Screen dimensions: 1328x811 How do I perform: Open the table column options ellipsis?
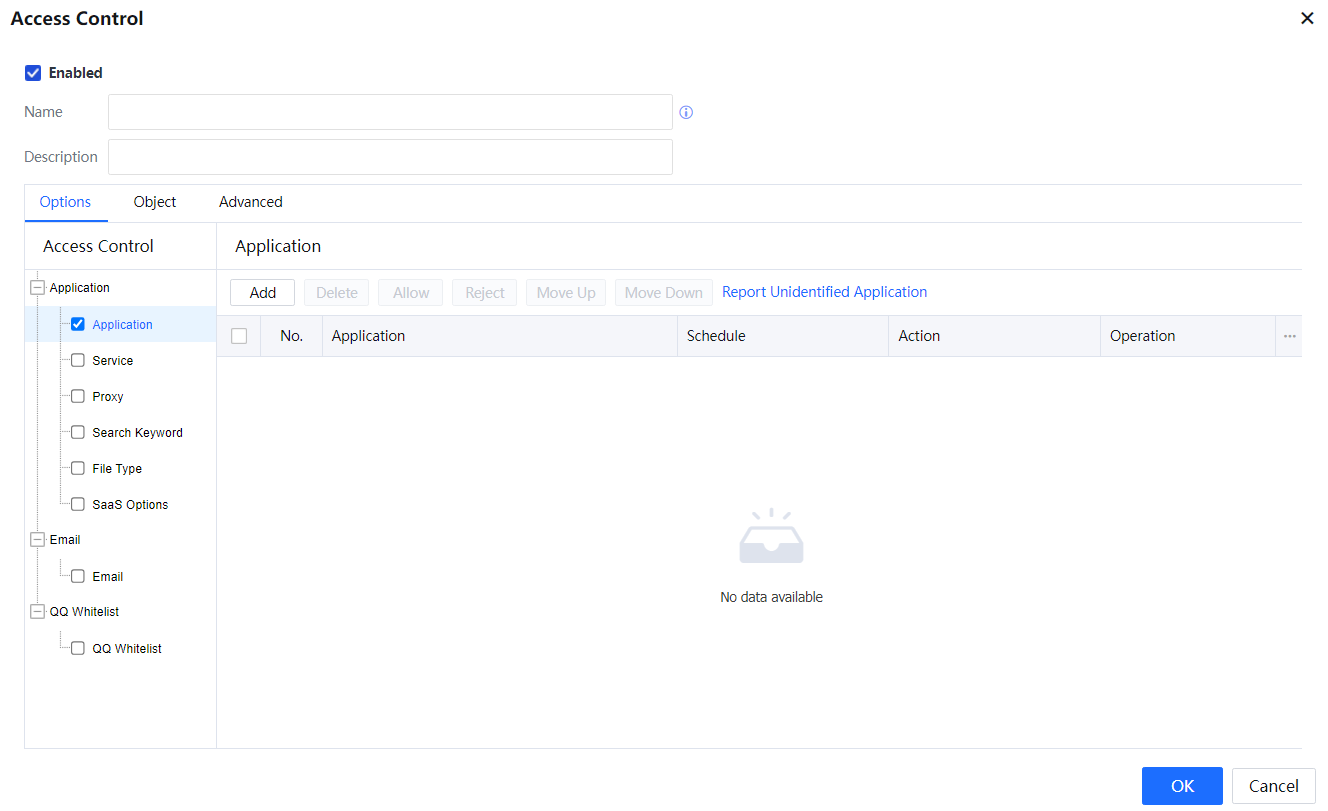point(1289,337)
